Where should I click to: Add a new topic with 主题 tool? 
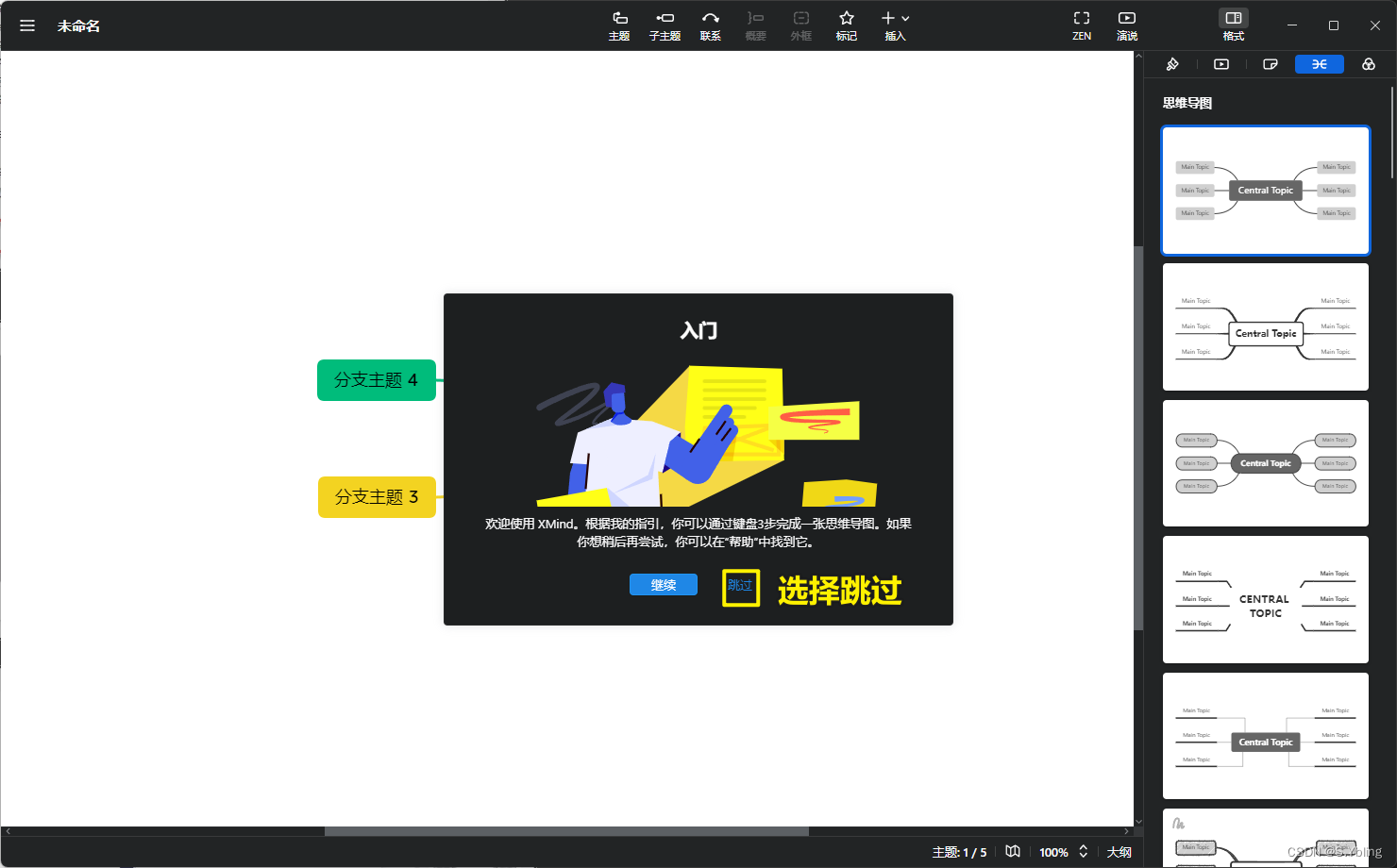(x=619, y=25)
